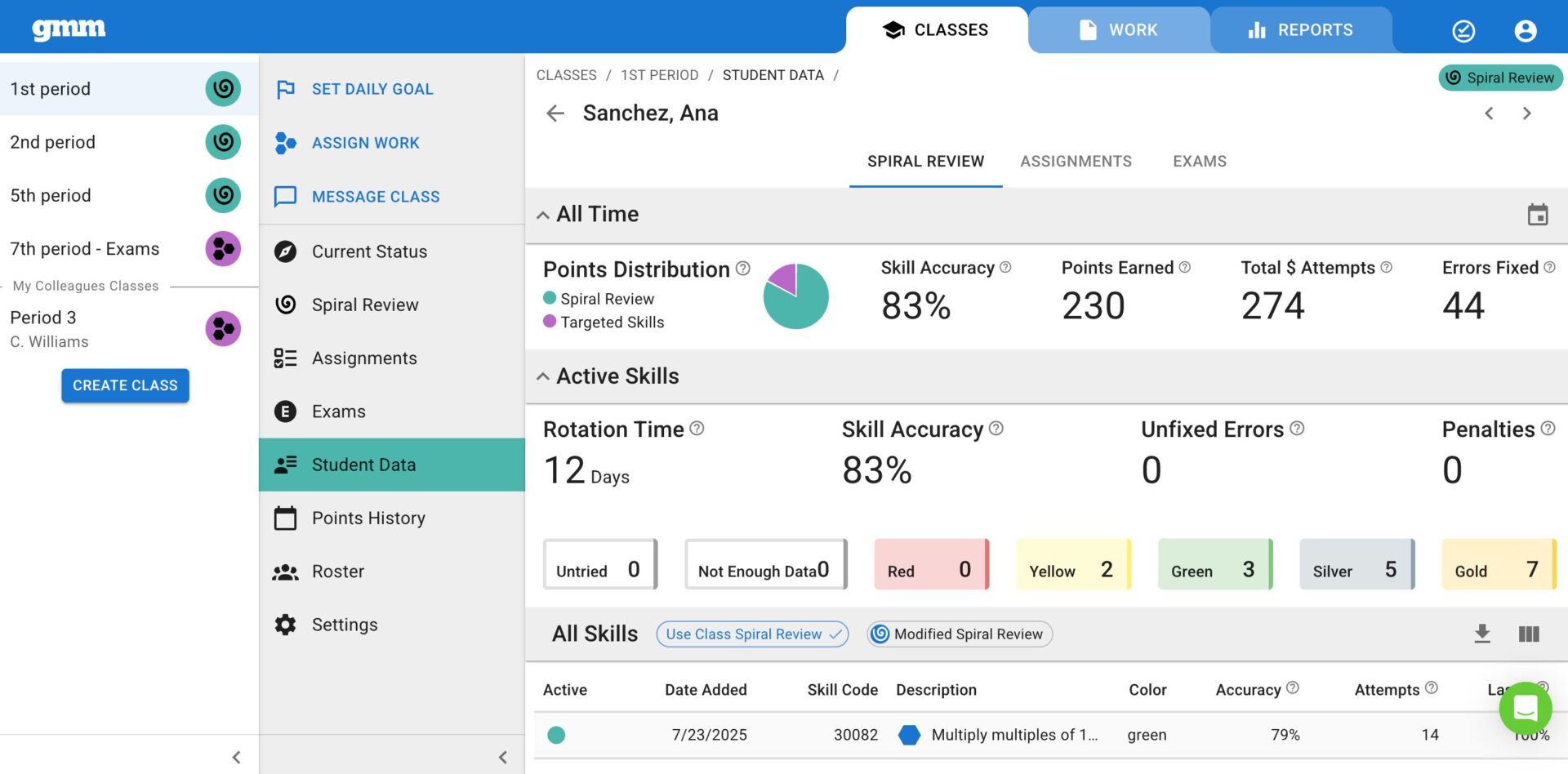Viewport: 1568px width, 774px height.
Task: Open the chat support bubble
Action: click(1524, 707)
